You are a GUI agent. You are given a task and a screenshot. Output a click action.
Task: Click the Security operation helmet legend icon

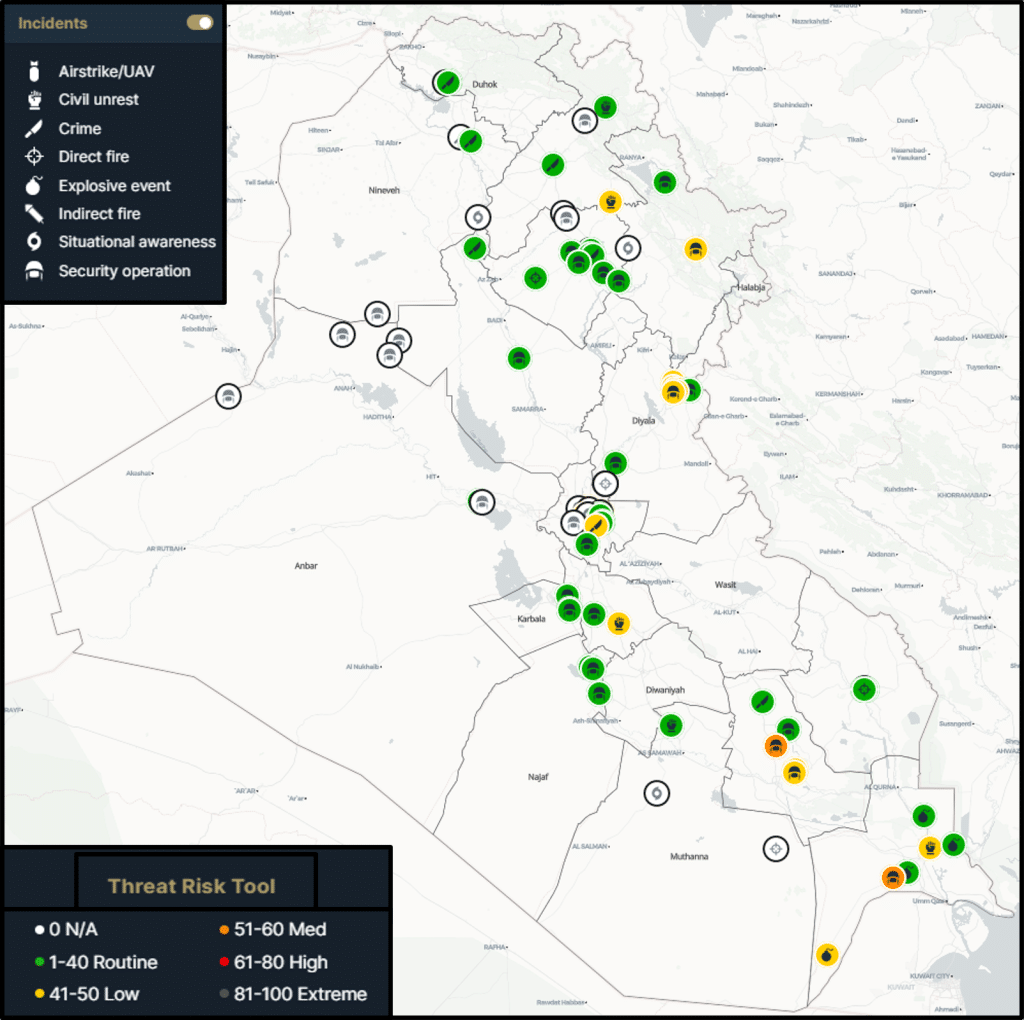(35, 271)
